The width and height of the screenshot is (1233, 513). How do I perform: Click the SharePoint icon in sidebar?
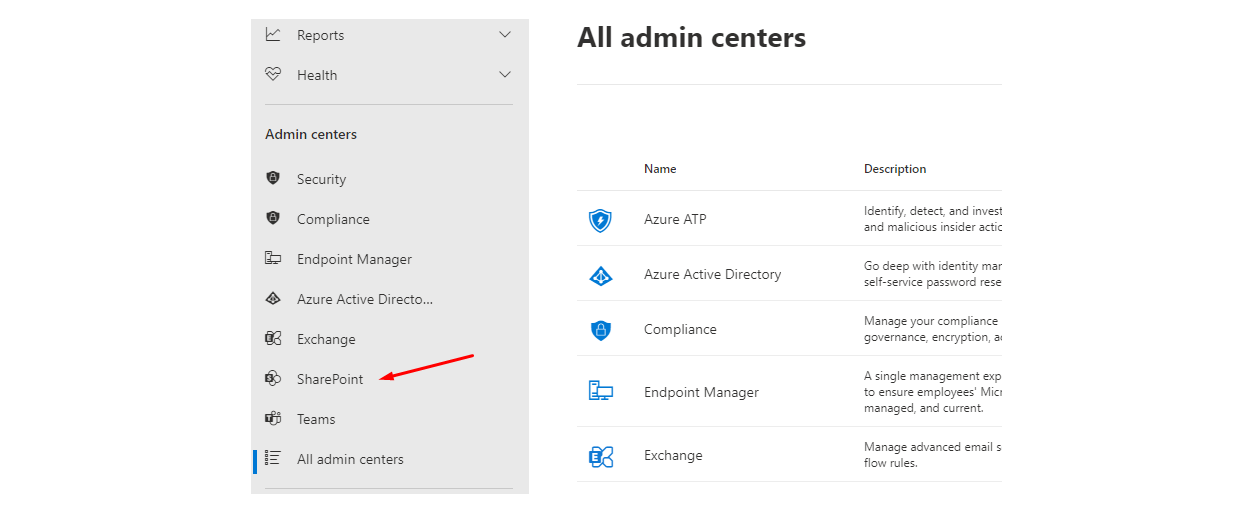click(x=273, y=379)
